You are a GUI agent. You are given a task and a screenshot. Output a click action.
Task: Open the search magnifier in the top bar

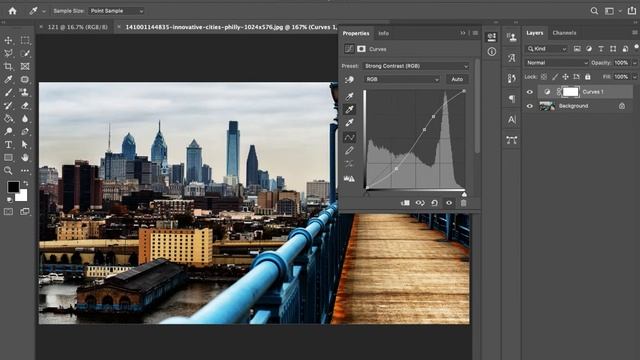(x=594, y=11)
